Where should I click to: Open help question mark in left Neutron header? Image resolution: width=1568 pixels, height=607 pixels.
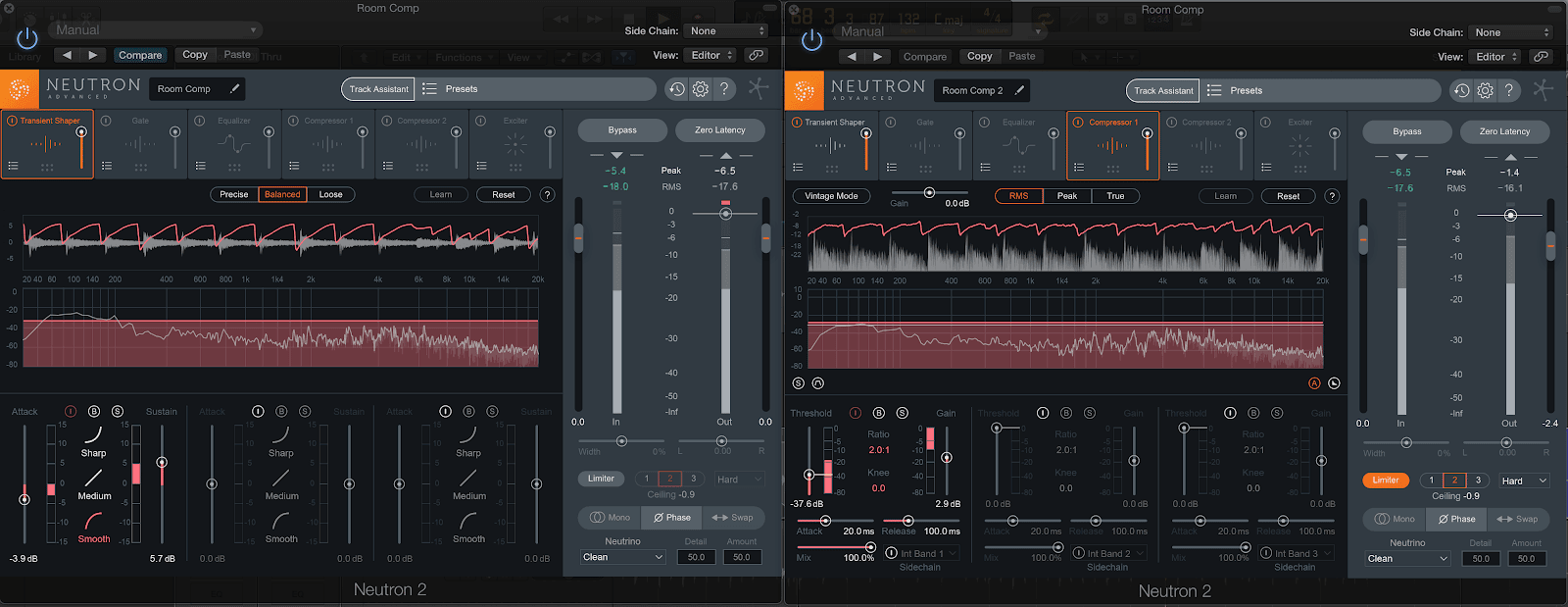coord(724,89)
